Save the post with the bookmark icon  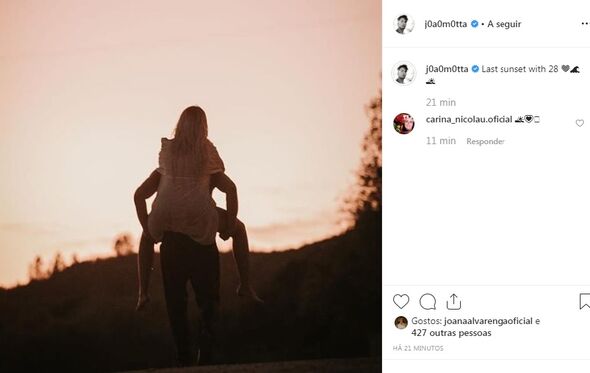[x=585, y=301]
